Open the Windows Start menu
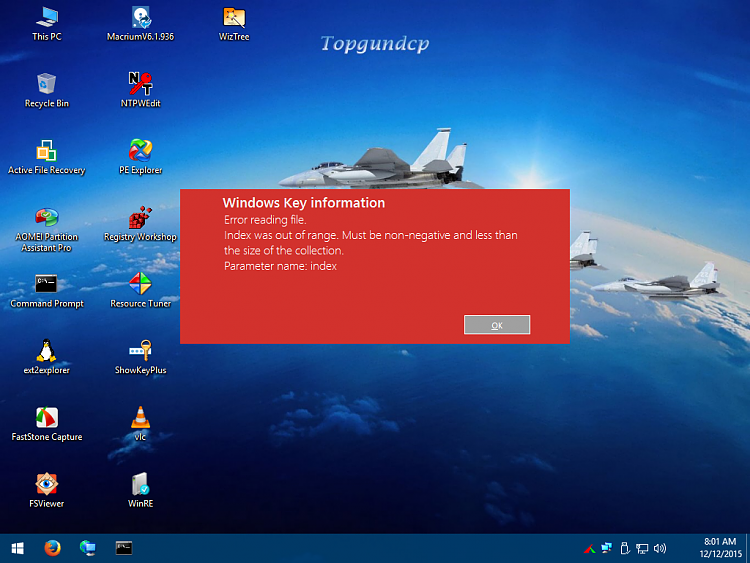 click(18, 548)
